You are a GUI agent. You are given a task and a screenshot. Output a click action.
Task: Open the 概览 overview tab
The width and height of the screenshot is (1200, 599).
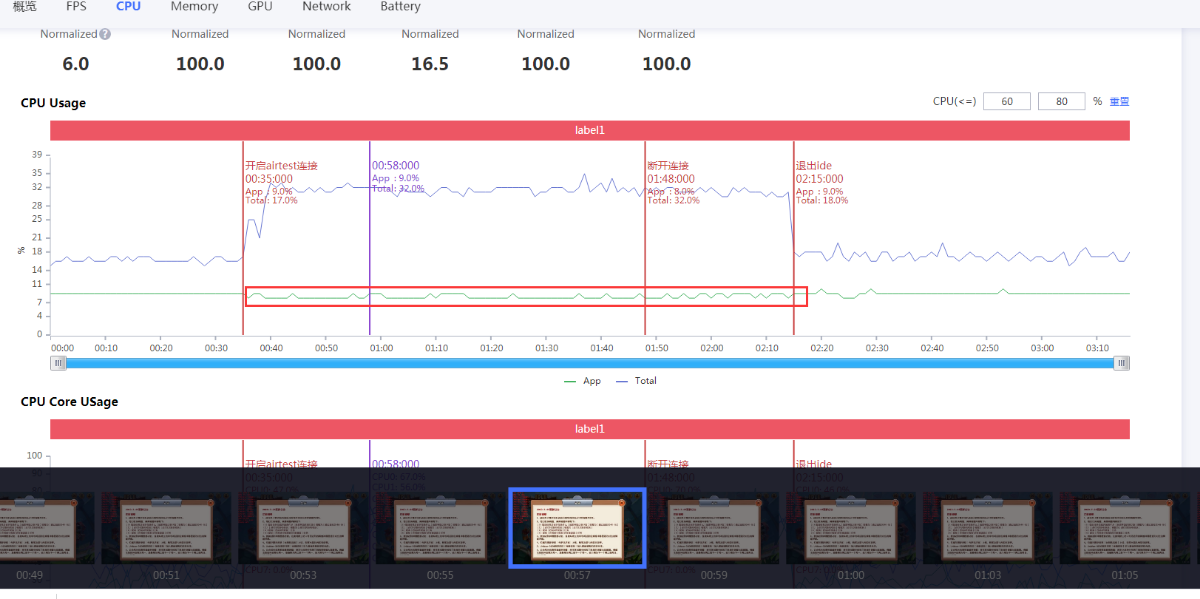[24, 6]
